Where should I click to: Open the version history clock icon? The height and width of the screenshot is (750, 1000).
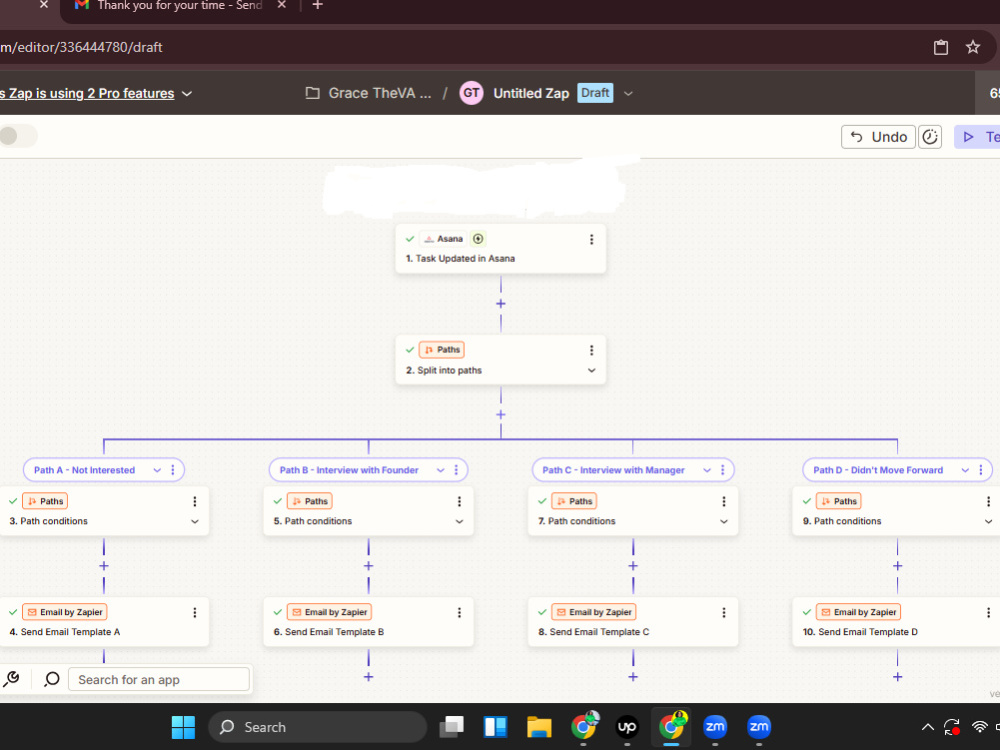930,137
